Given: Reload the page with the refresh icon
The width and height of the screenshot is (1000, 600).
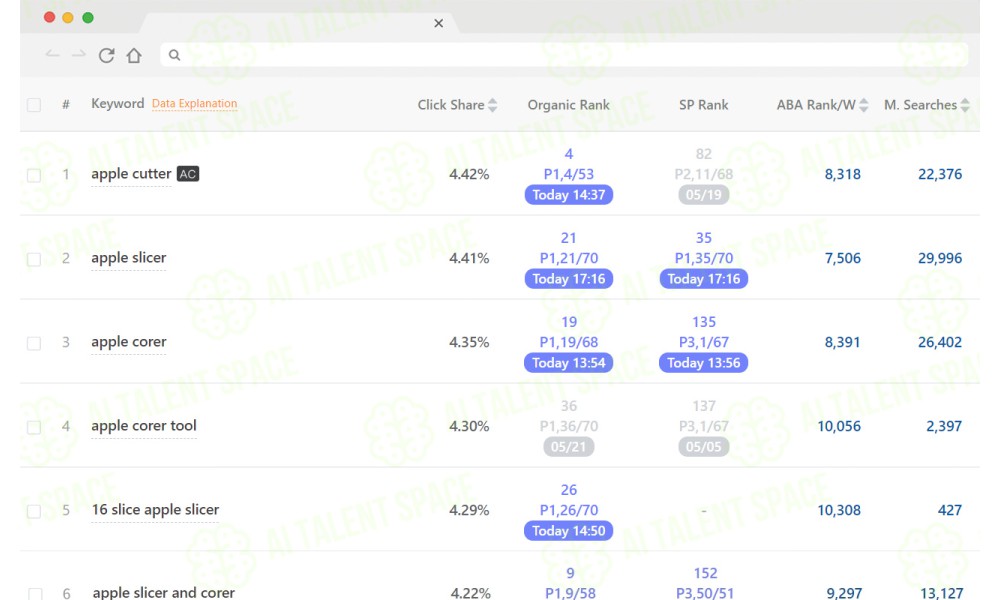Looking at the screenshot, I should click(x=107, y=55).
